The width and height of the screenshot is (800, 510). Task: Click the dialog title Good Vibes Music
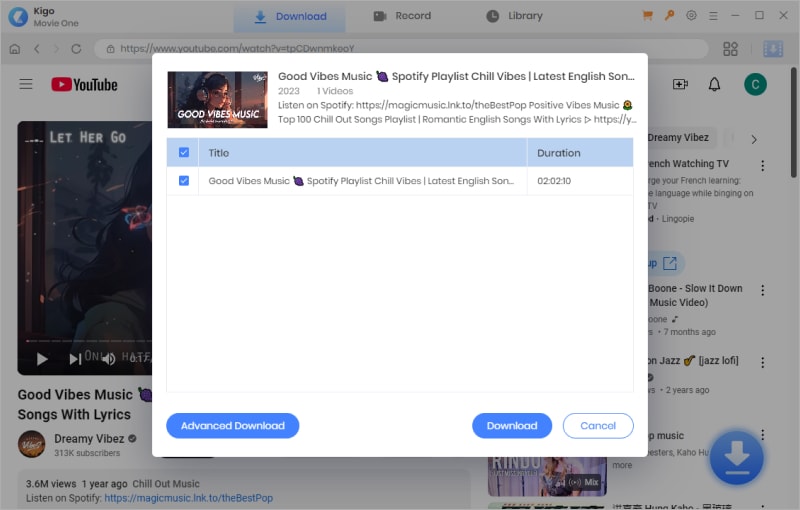click(456, 76)
